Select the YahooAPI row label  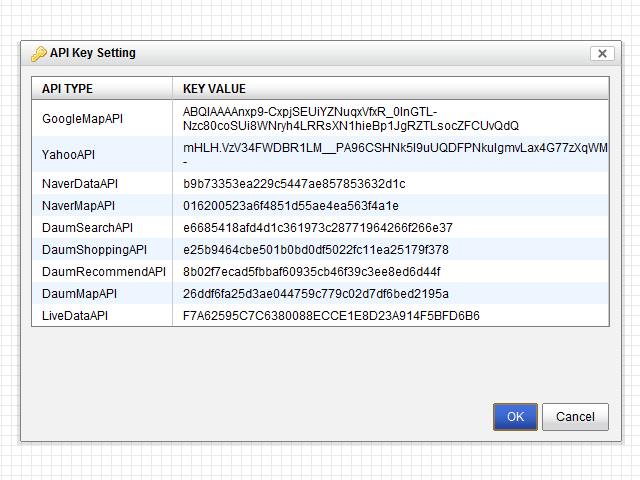(x=68, y=155)
